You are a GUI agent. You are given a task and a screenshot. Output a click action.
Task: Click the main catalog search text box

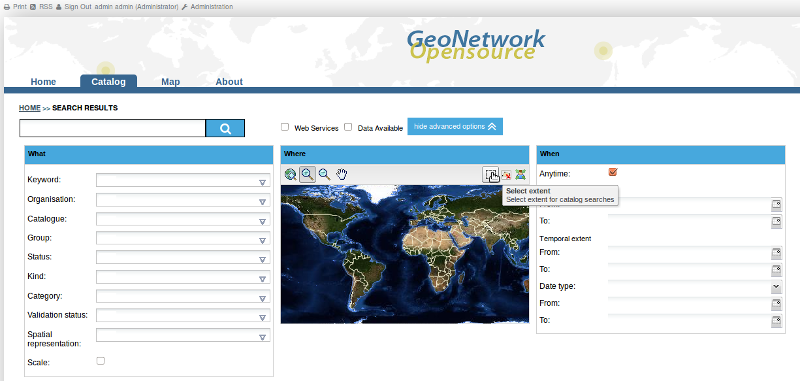click(112, 129)
